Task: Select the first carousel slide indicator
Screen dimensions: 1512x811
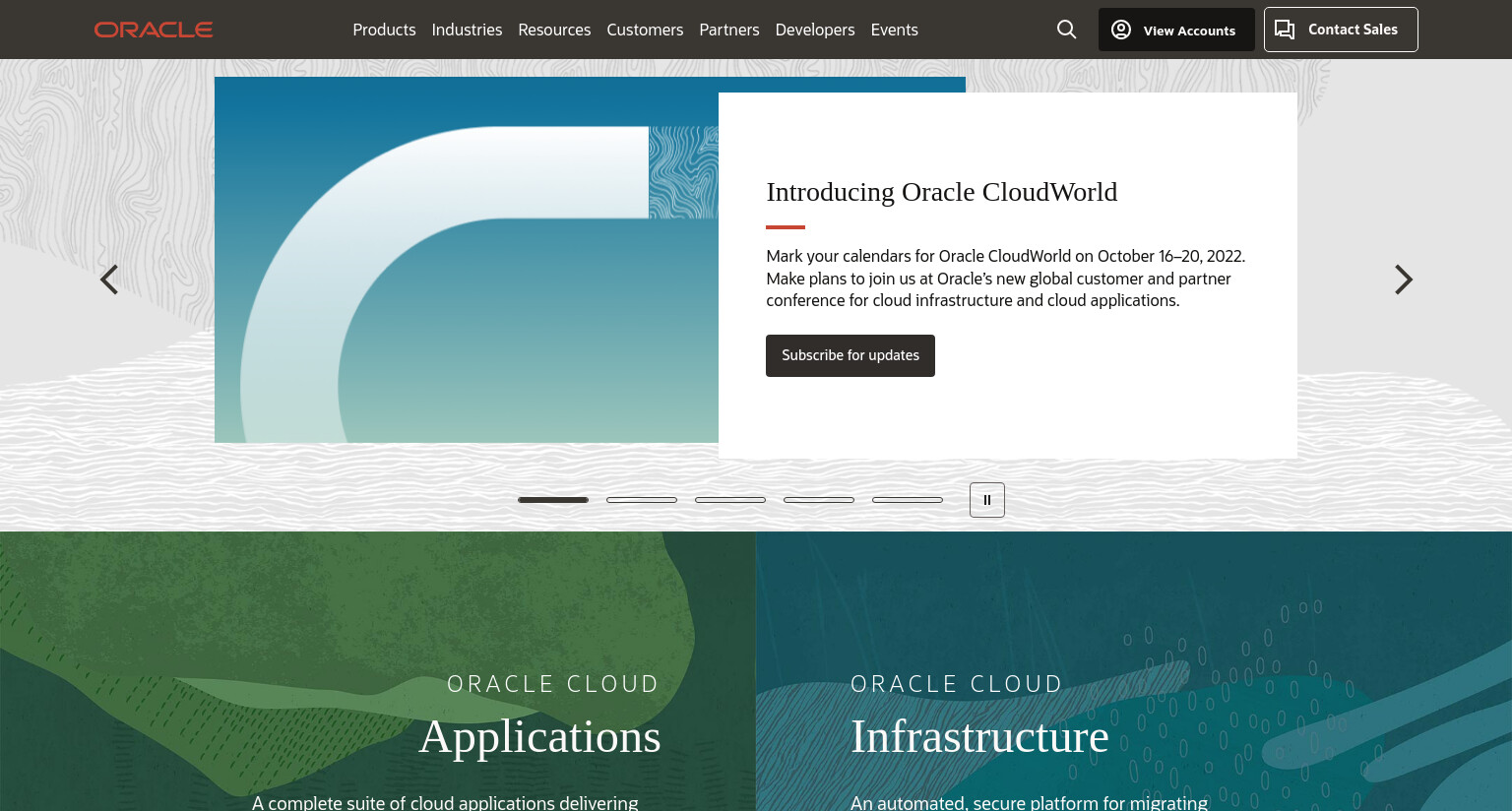Action: pyautogui.click(x=553, y=500)
